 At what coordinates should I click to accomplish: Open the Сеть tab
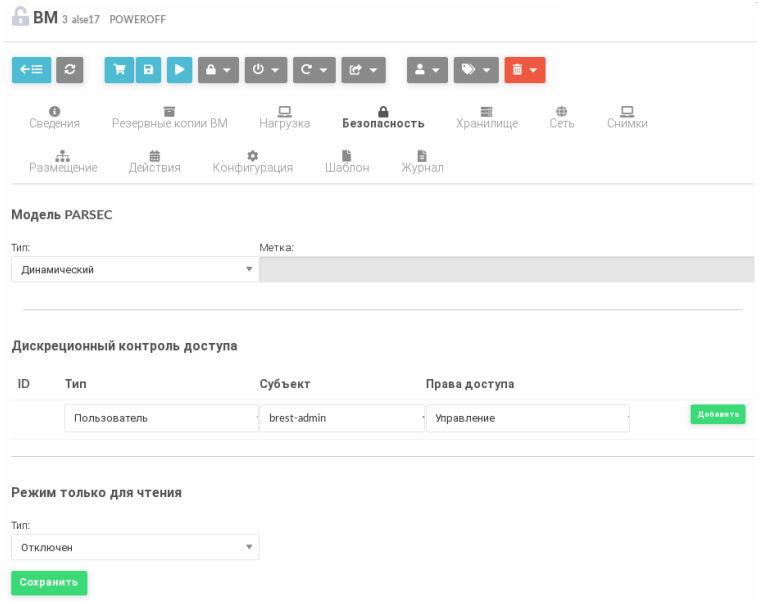tap(562, 118)
